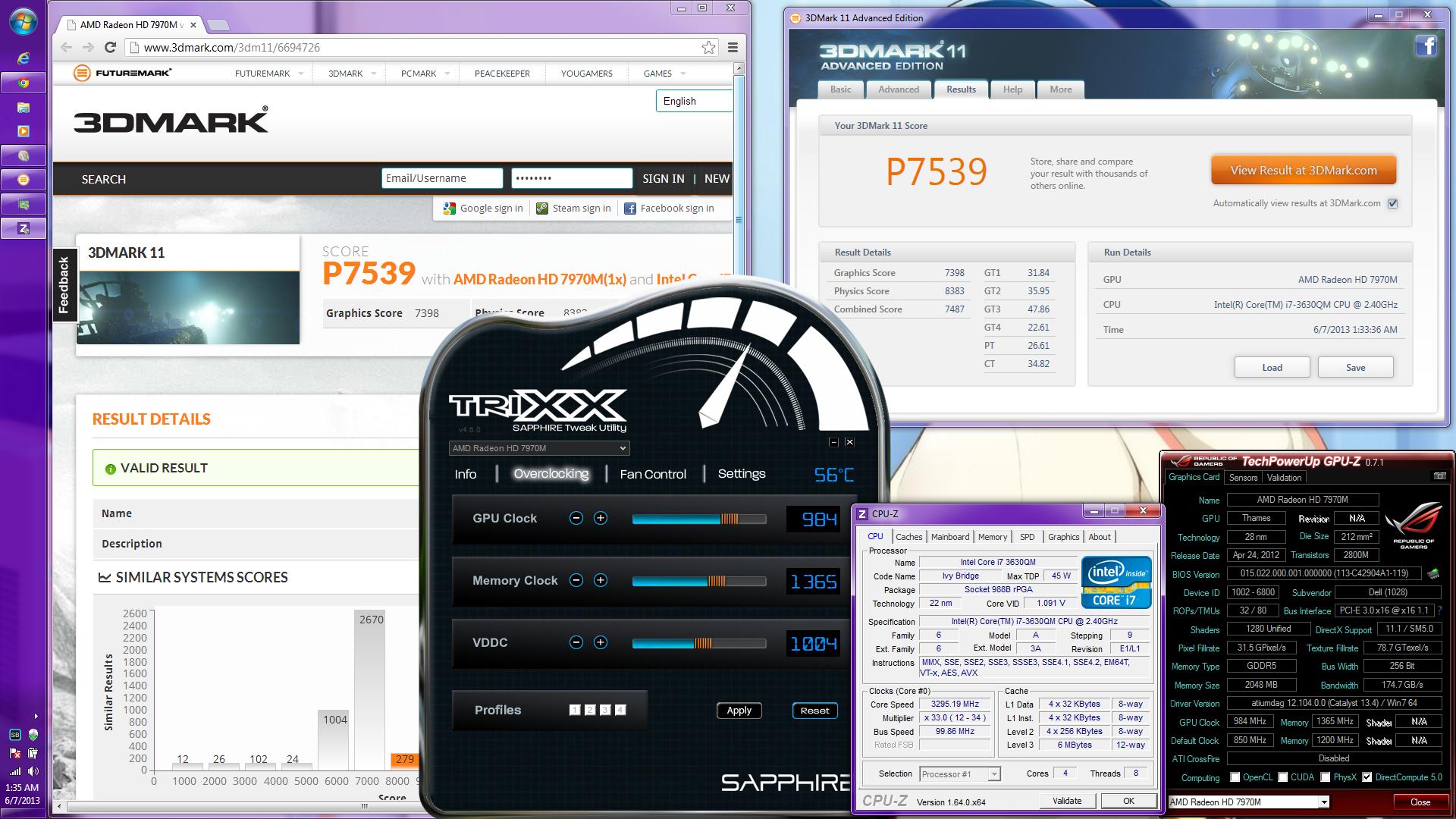This screenshot has width=1456, height=819.
Task: Toggle the PhysX checkbox in GPU-Z
Action: click(x=1326, y=777)
